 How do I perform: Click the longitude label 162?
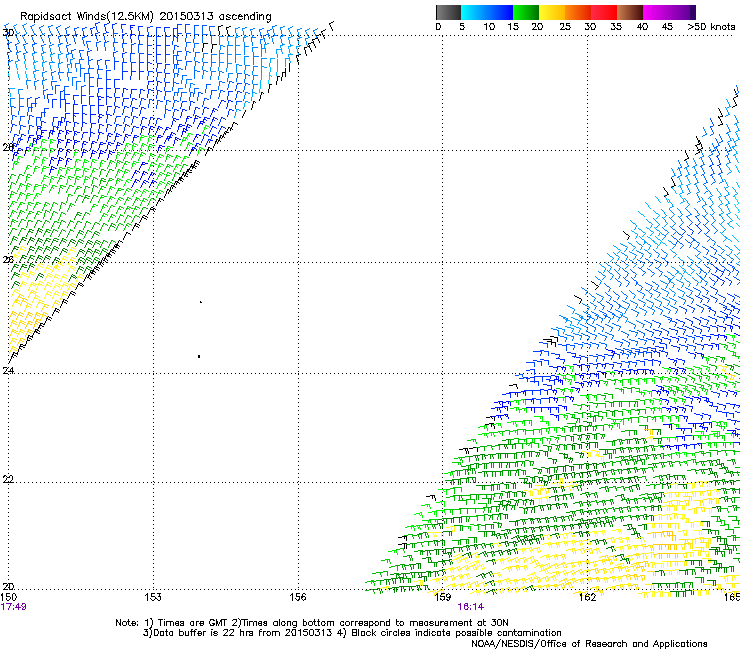[x=587, y=597]
